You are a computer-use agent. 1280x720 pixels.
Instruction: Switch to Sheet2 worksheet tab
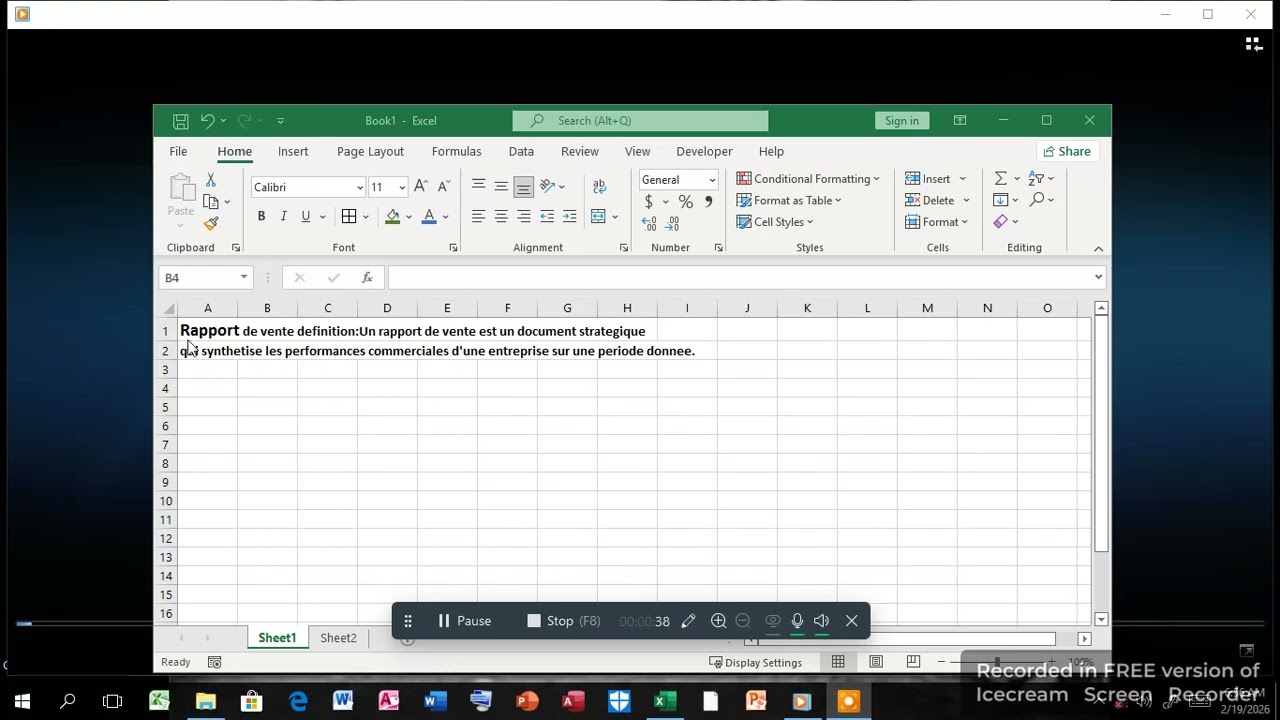tap(338, 638)
